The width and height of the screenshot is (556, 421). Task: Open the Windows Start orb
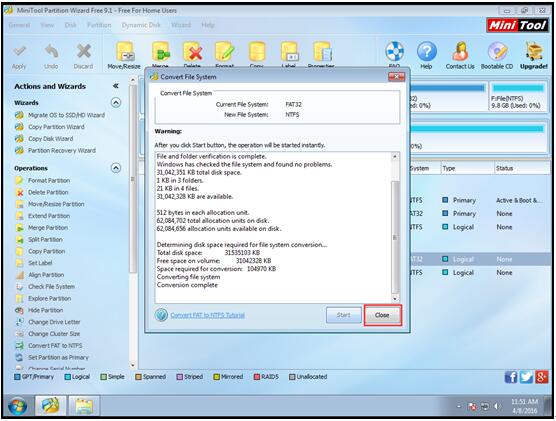click(x=17, y=406)
